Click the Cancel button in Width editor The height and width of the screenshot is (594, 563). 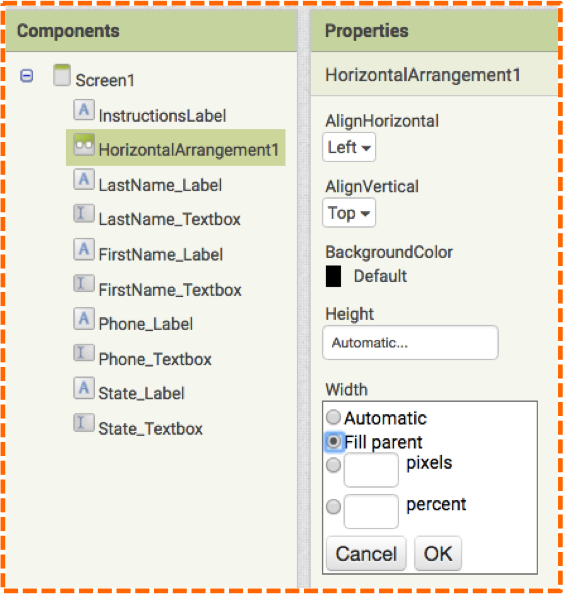click(x=366, y=553)
